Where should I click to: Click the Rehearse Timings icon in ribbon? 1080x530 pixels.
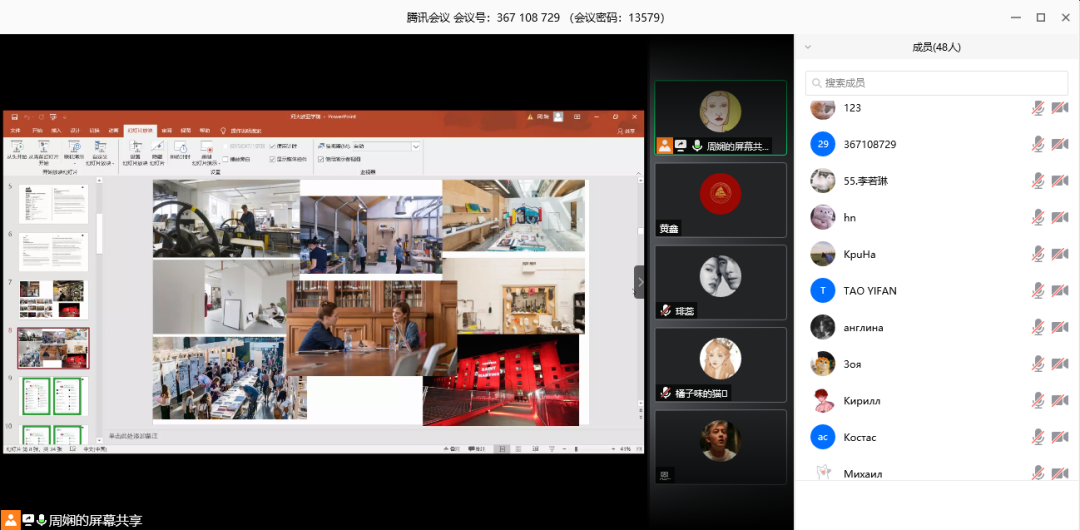pos(180,147)
